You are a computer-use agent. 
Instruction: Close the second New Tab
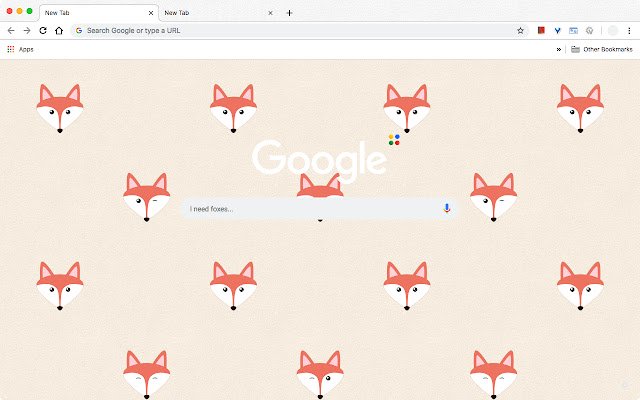270,13
